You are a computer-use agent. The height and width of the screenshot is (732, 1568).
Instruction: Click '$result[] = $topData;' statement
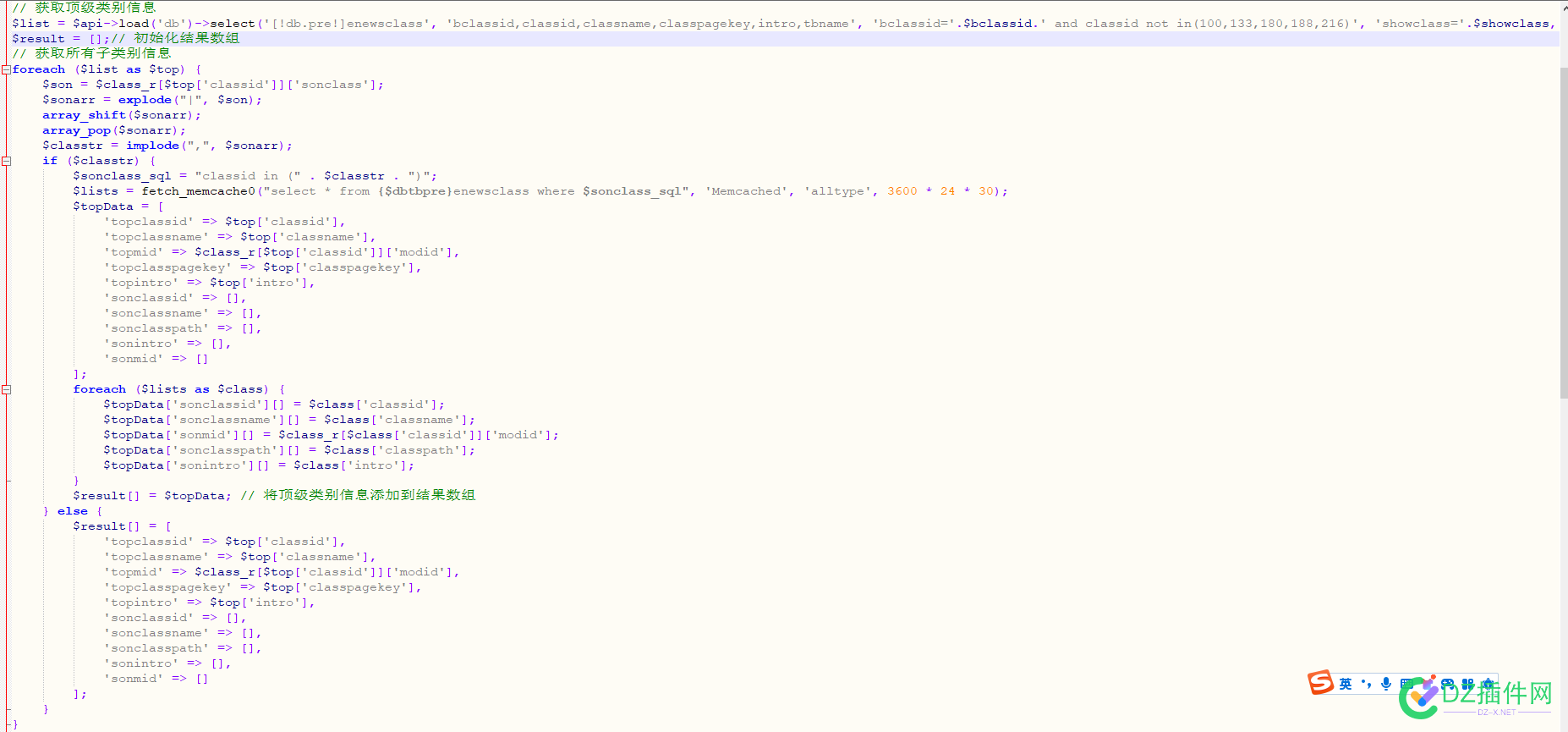tap(152, 496)
